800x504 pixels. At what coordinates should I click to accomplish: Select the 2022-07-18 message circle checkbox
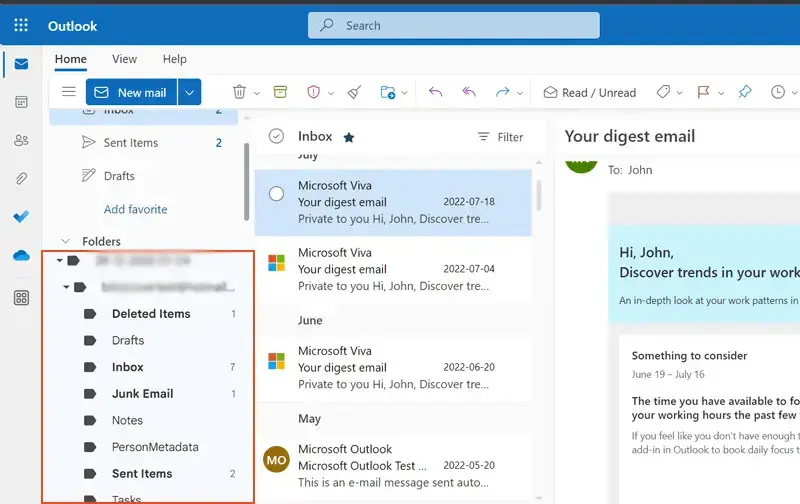click(x=276, y=194)
